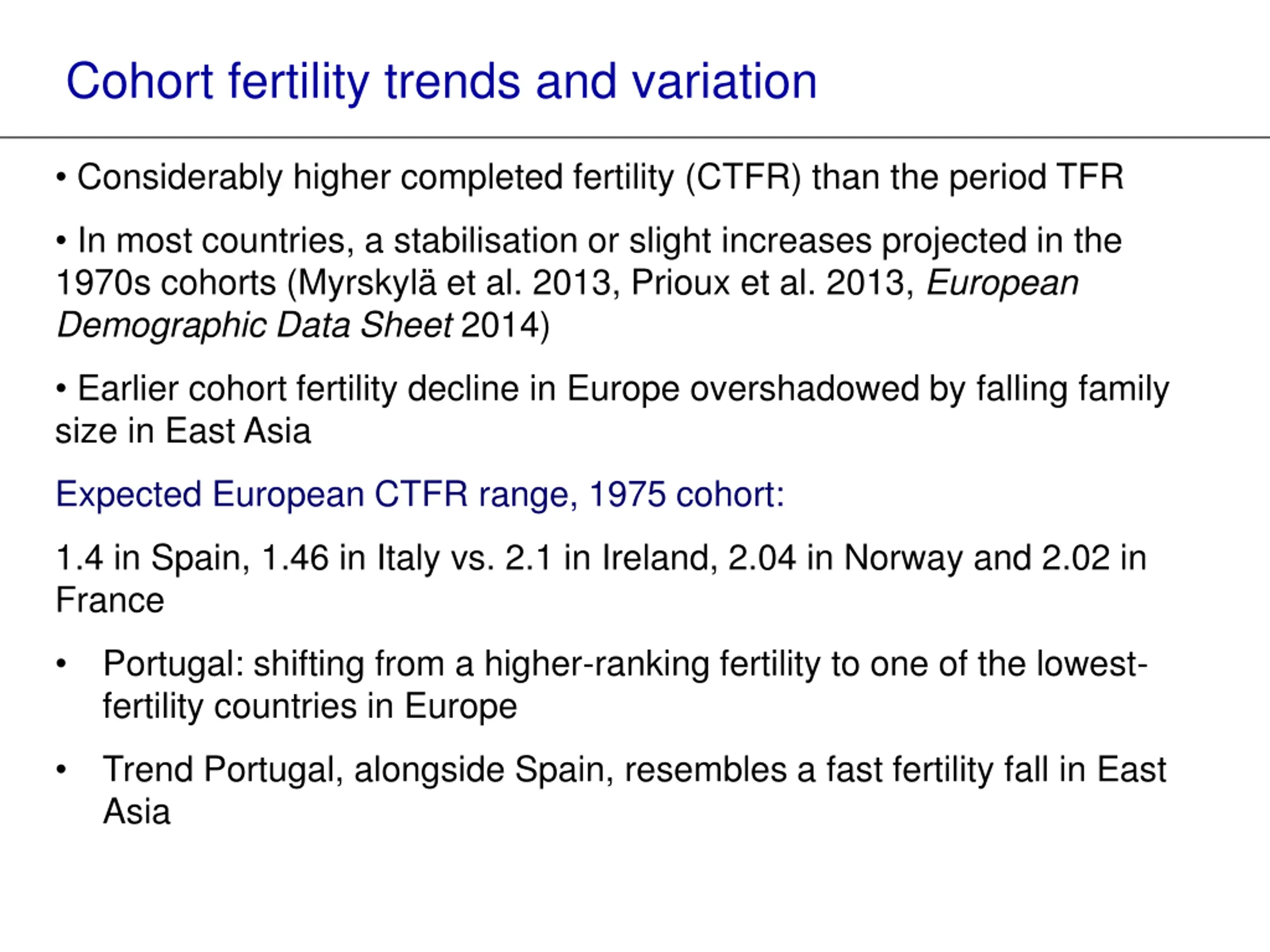Click the 'CTFR' abbreviation in parentheses
1270x952 pixels.
[x=744, y=178]
